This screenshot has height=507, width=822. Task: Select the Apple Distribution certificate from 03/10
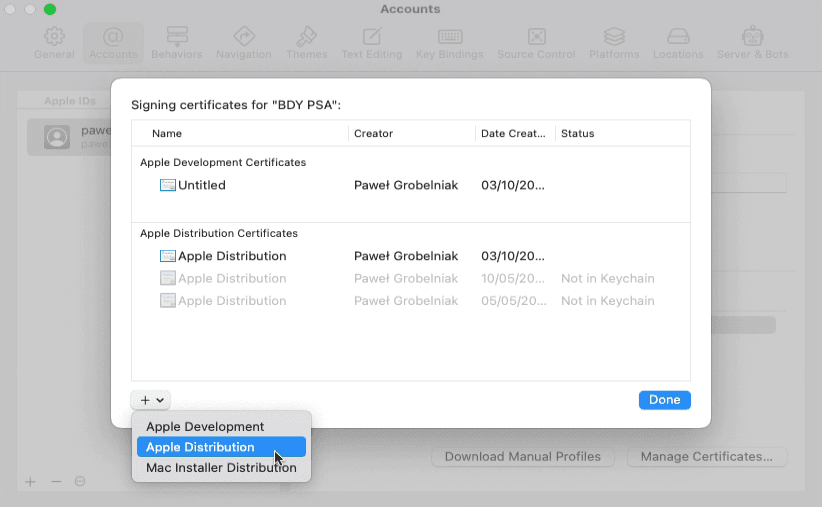pos(411,256)
